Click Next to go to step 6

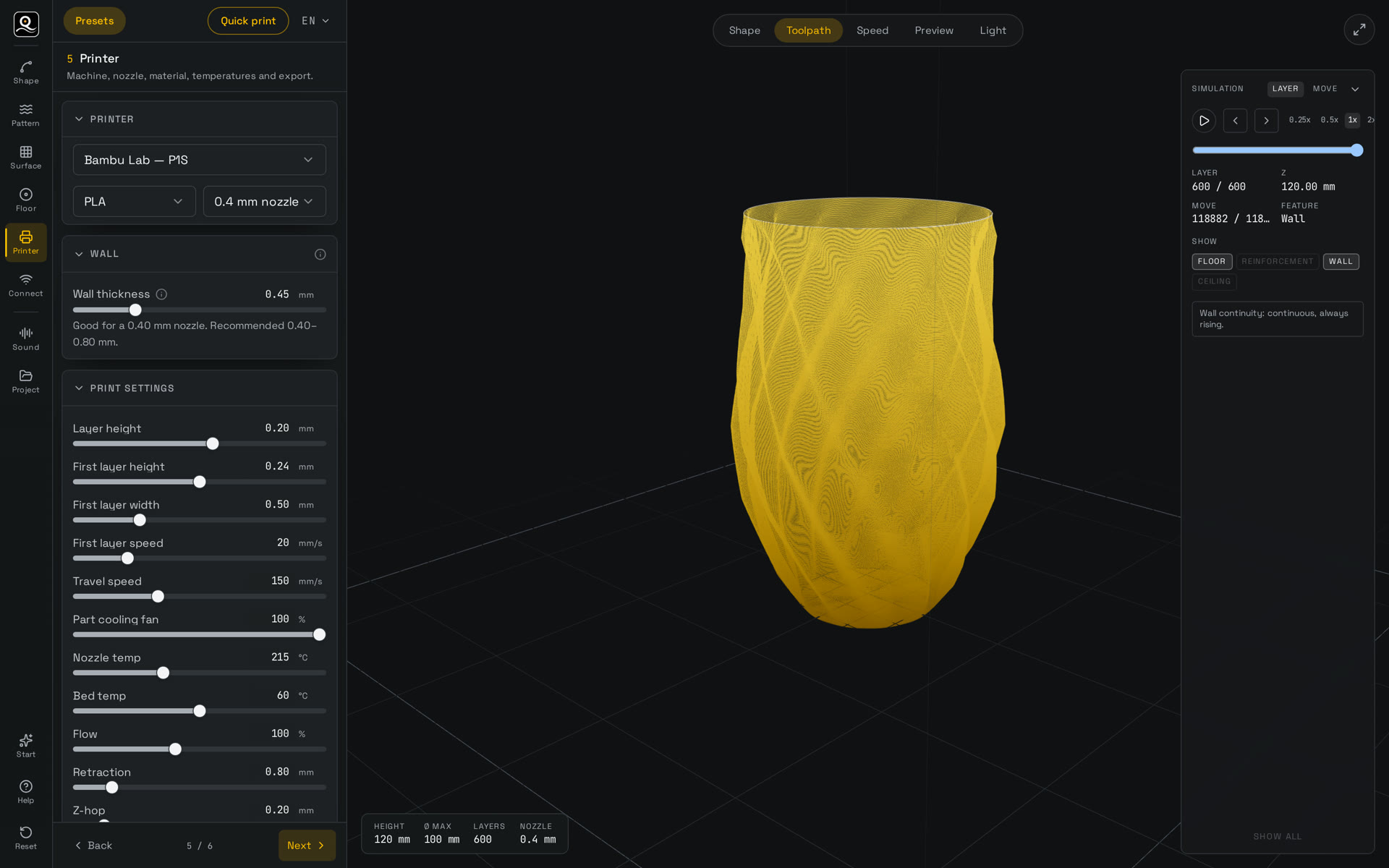307,846
